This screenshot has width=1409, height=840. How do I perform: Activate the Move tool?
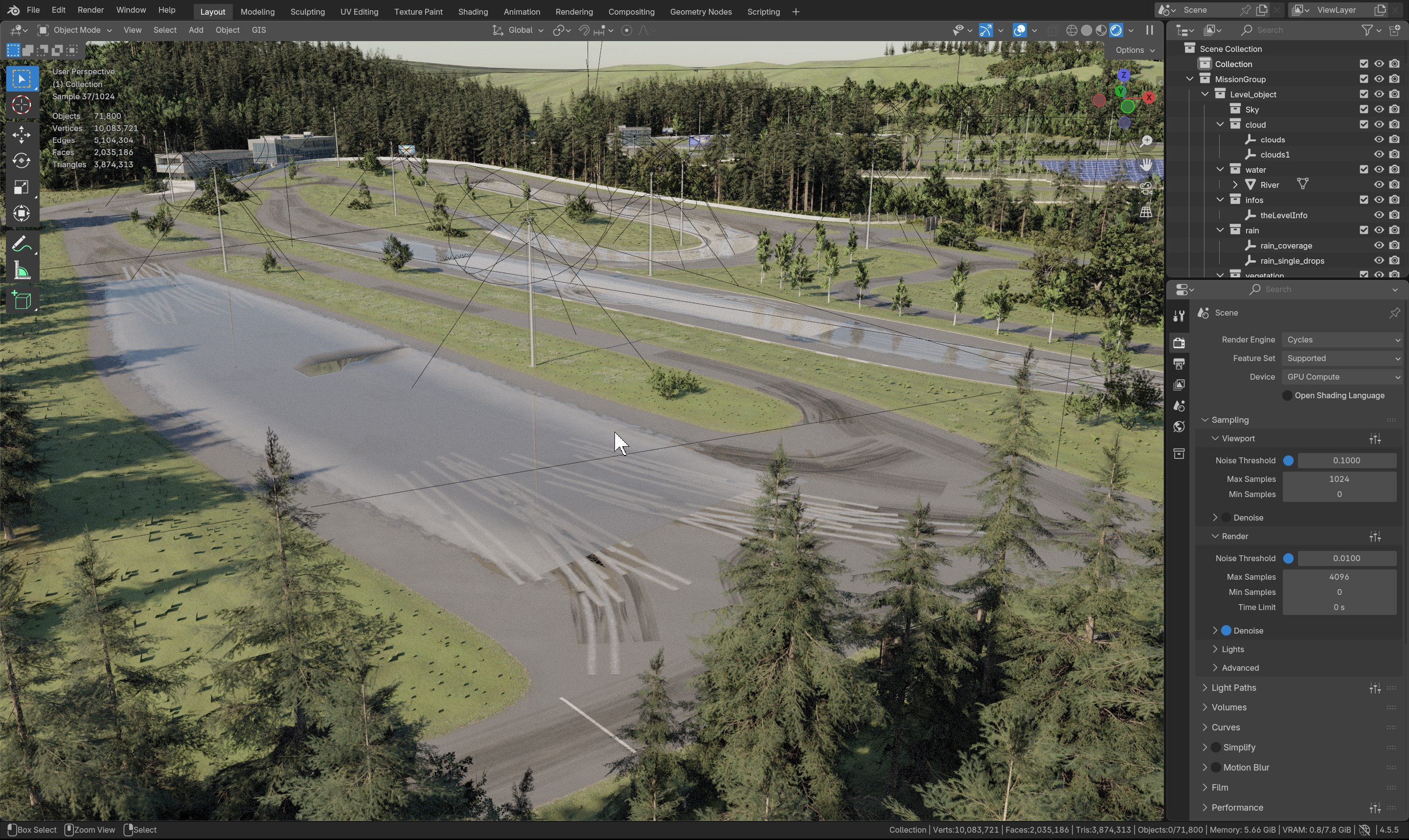click(x=22, y=135)
